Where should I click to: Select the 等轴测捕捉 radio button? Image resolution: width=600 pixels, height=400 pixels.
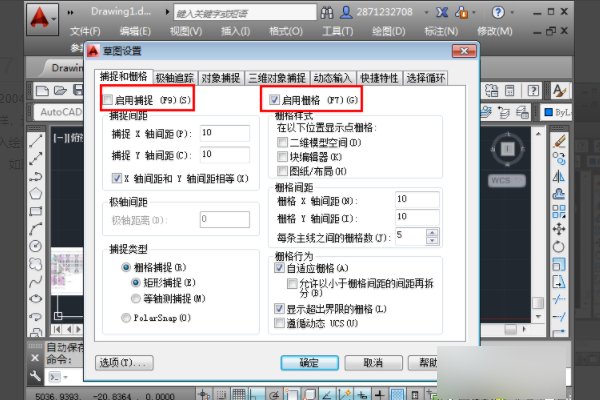click(x=135, y=298)
